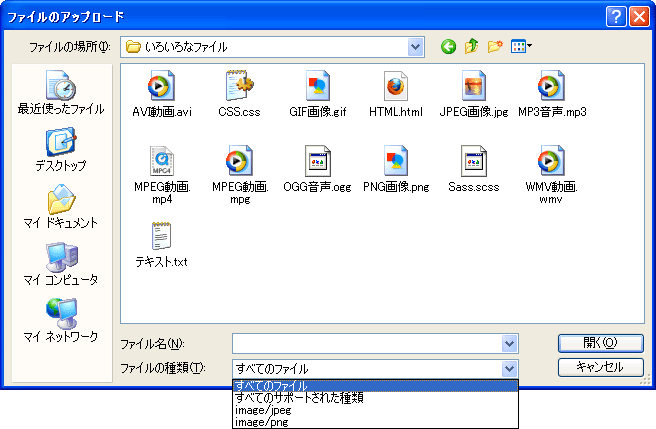Open the view menu dropdown icon
Screen dimensions: 656x429
pyautogui.click(x=521, y=47)
